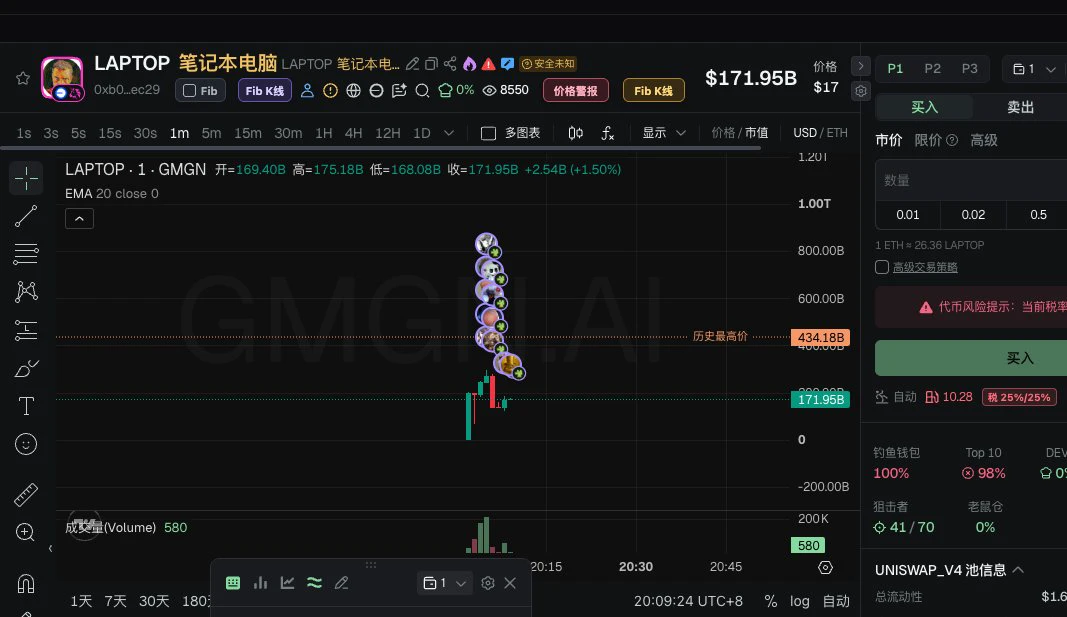Viewport: 1067px width, 617px height.
Task: Open the yellow exclamation info icon
Action: click(330, 90)
